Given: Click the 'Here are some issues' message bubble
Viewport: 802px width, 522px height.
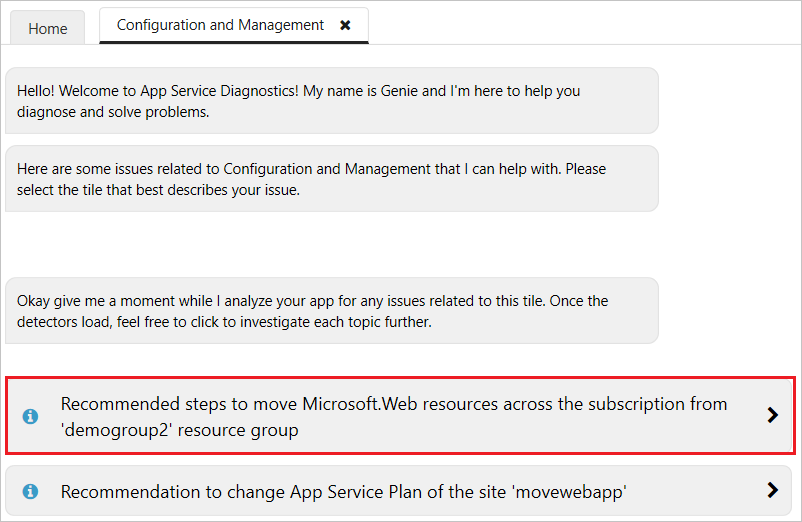Looking at the screenshot, I should click(331, 179).
